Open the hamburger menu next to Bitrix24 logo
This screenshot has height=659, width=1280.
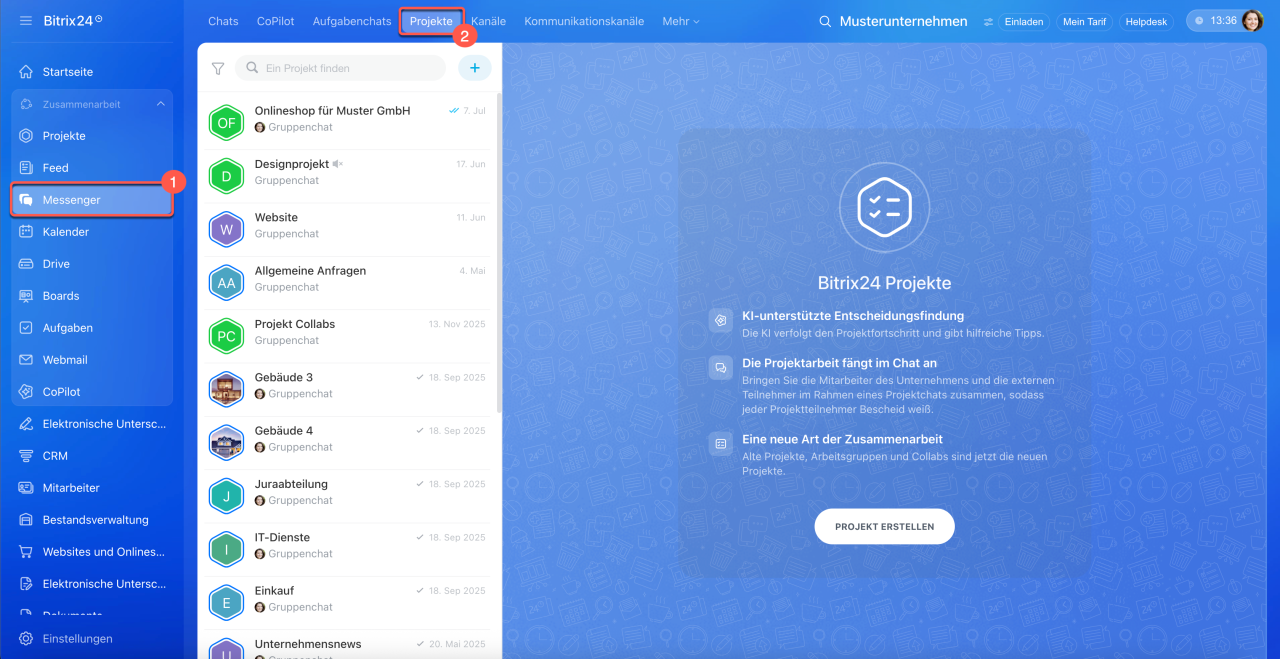pos(25,20)
